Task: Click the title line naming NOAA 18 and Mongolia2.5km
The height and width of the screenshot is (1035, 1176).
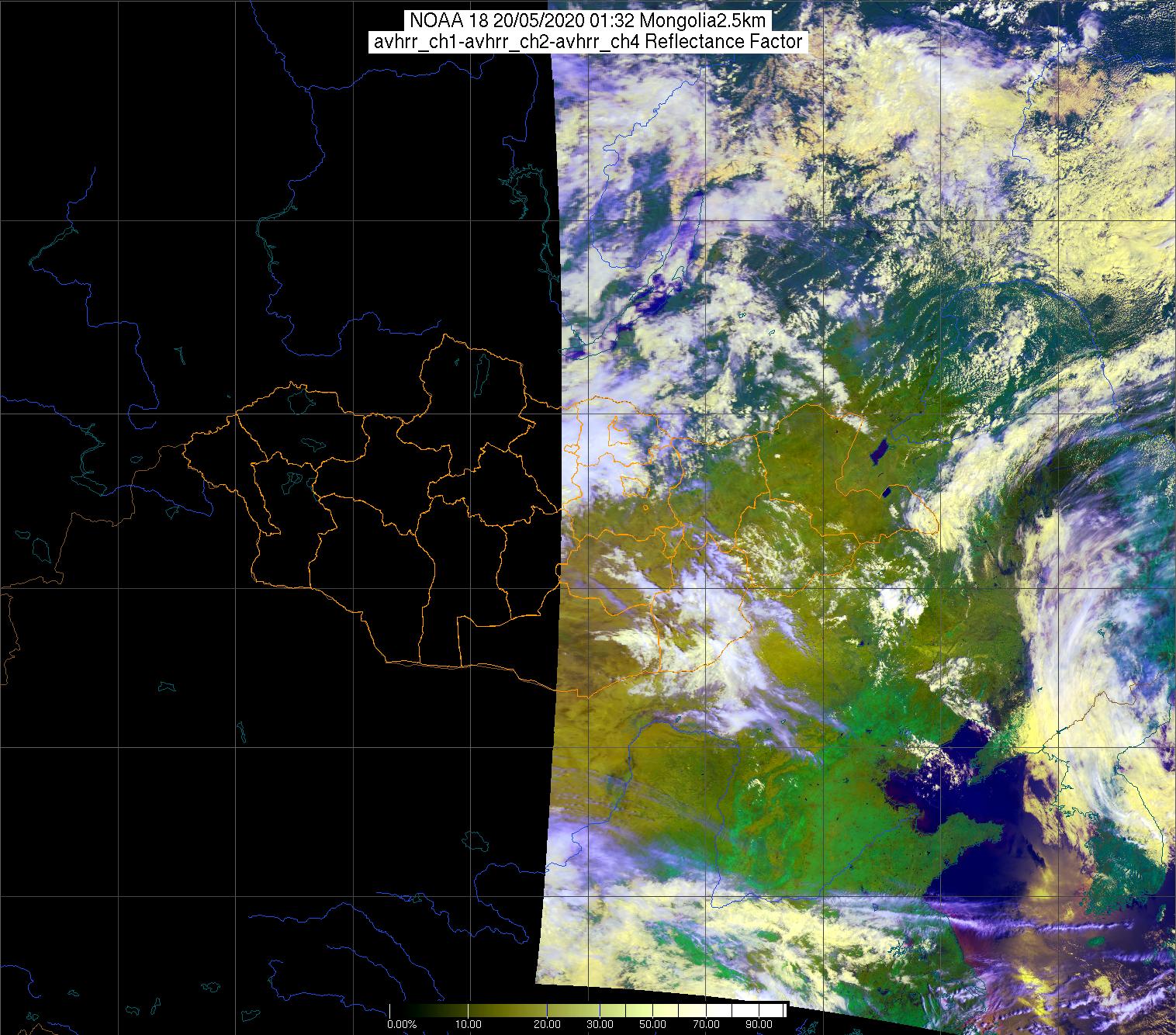Action: 588,20
